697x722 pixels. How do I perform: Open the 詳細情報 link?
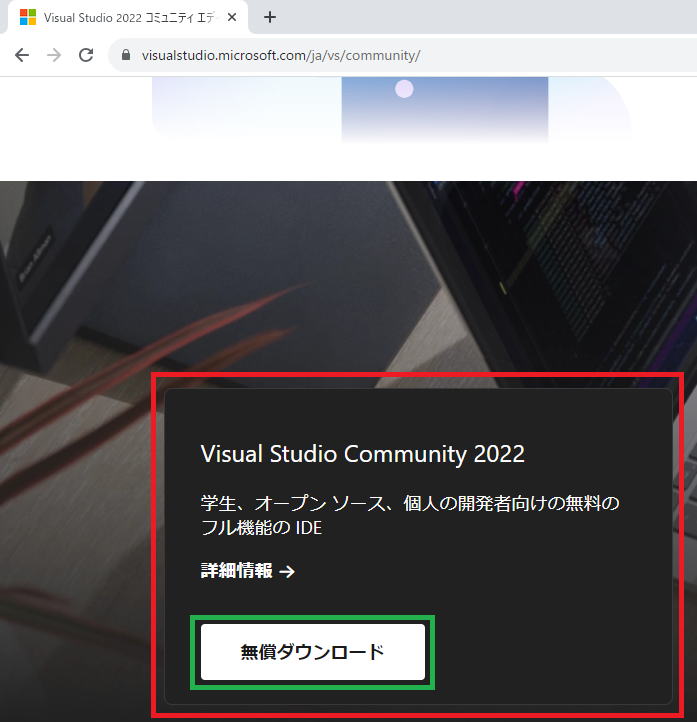[x=248, y=571]
